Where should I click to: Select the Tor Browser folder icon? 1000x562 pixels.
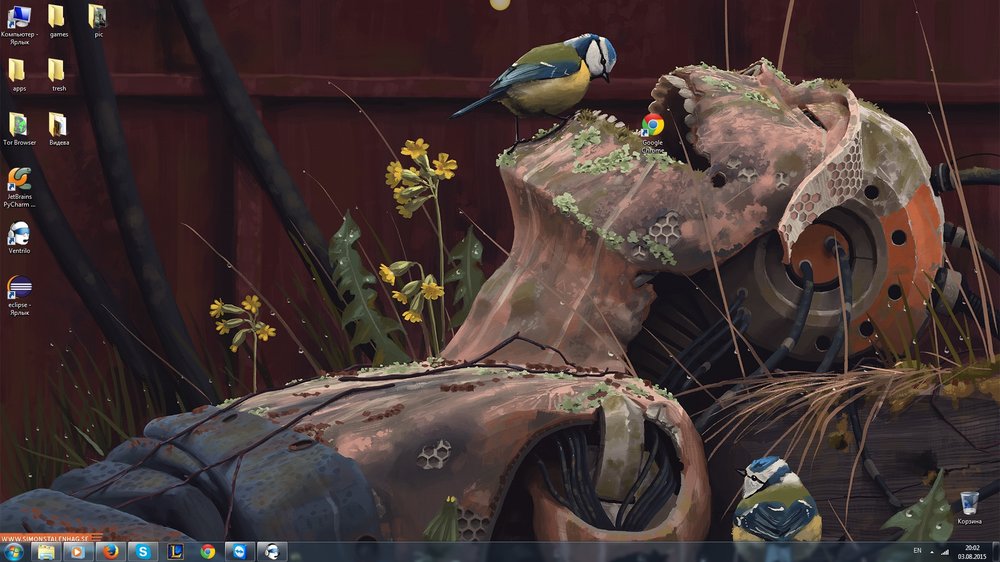(x=19, y=125)
